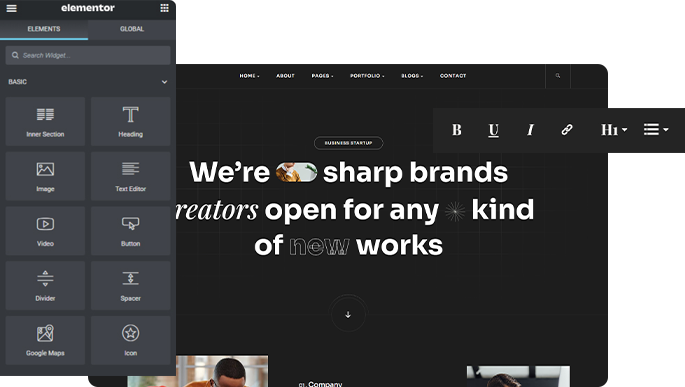Click the site search magnifier icon
Image resolution: width=685 pixels, height=387 pixels.
coord(558,76)
